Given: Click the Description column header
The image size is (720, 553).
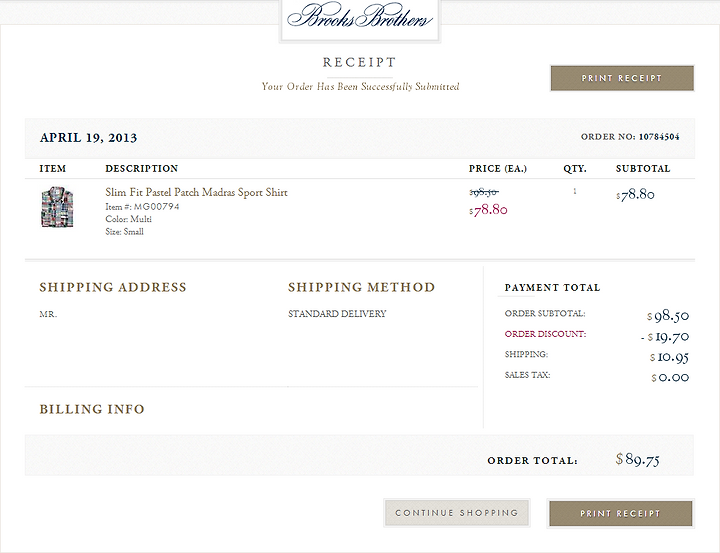Looking at the screenshot, I should point(141,169).
